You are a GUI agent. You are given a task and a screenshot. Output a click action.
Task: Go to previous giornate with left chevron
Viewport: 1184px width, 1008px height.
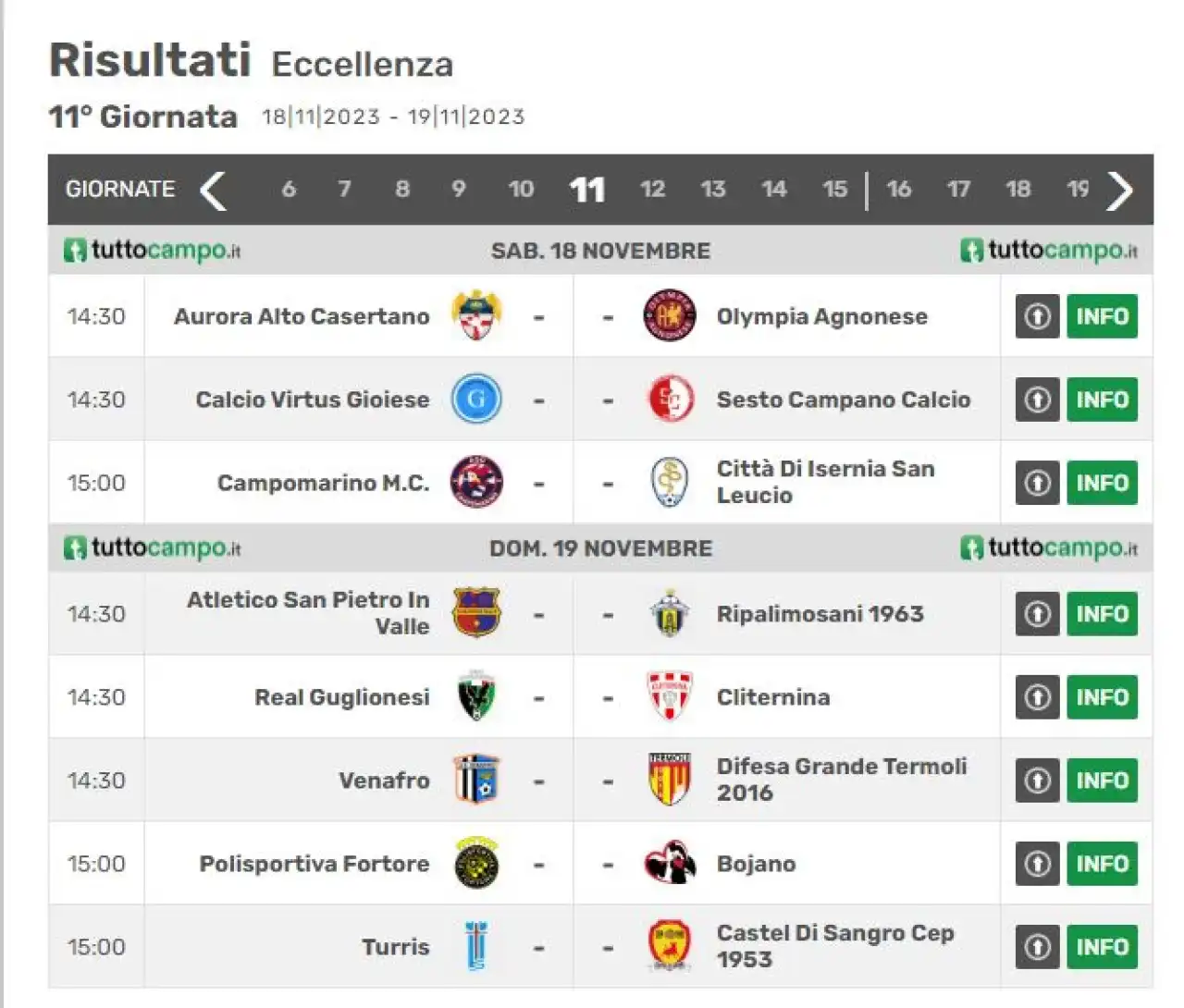click(x=213, y=191)
